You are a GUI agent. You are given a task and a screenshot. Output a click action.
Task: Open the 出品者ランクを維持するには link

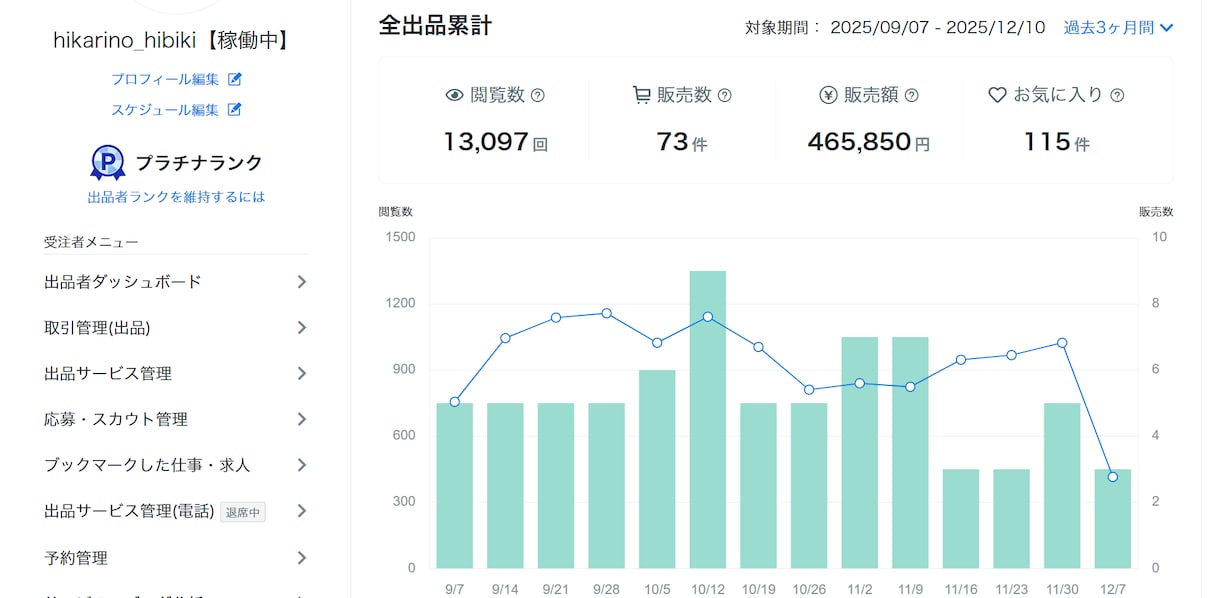click(176, 197)
